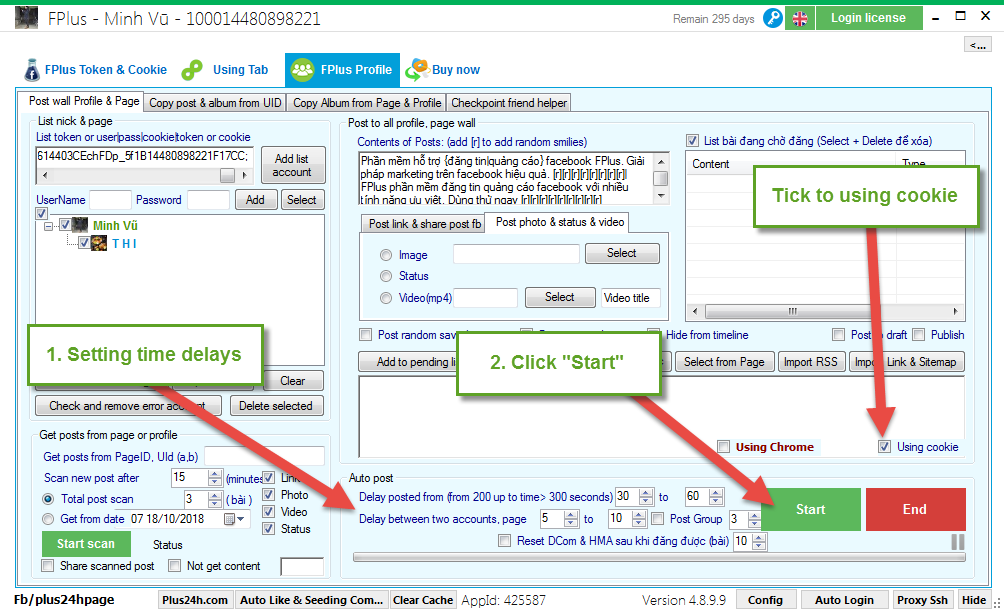Image resolution: width=1004 pixels, height=612 pixels.
Task: Select the Video(mp4) radio button
Action: [385, 298]
